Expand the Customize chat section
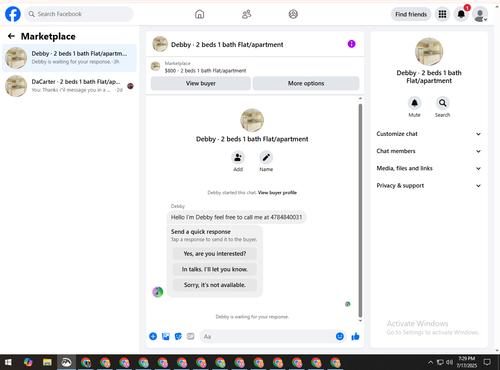 [x=429, y=134]
